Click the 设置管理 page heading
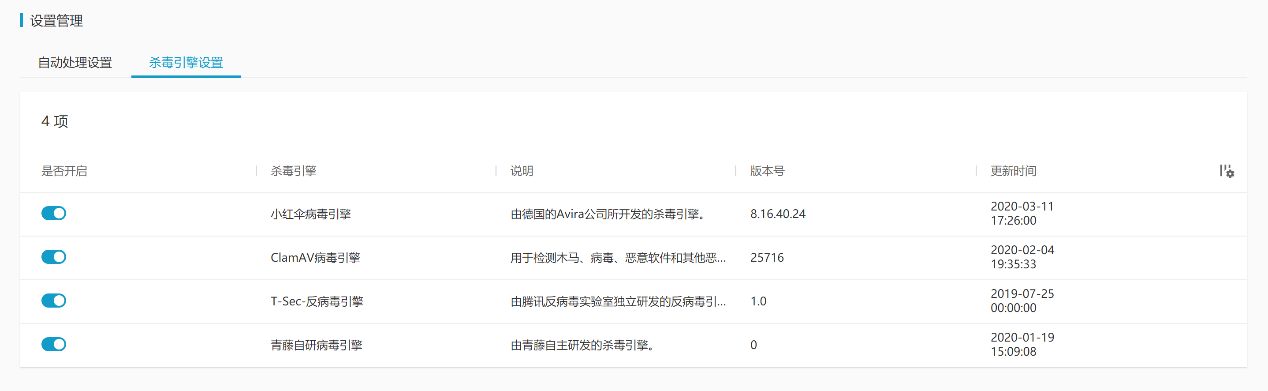 coord(57,20)
